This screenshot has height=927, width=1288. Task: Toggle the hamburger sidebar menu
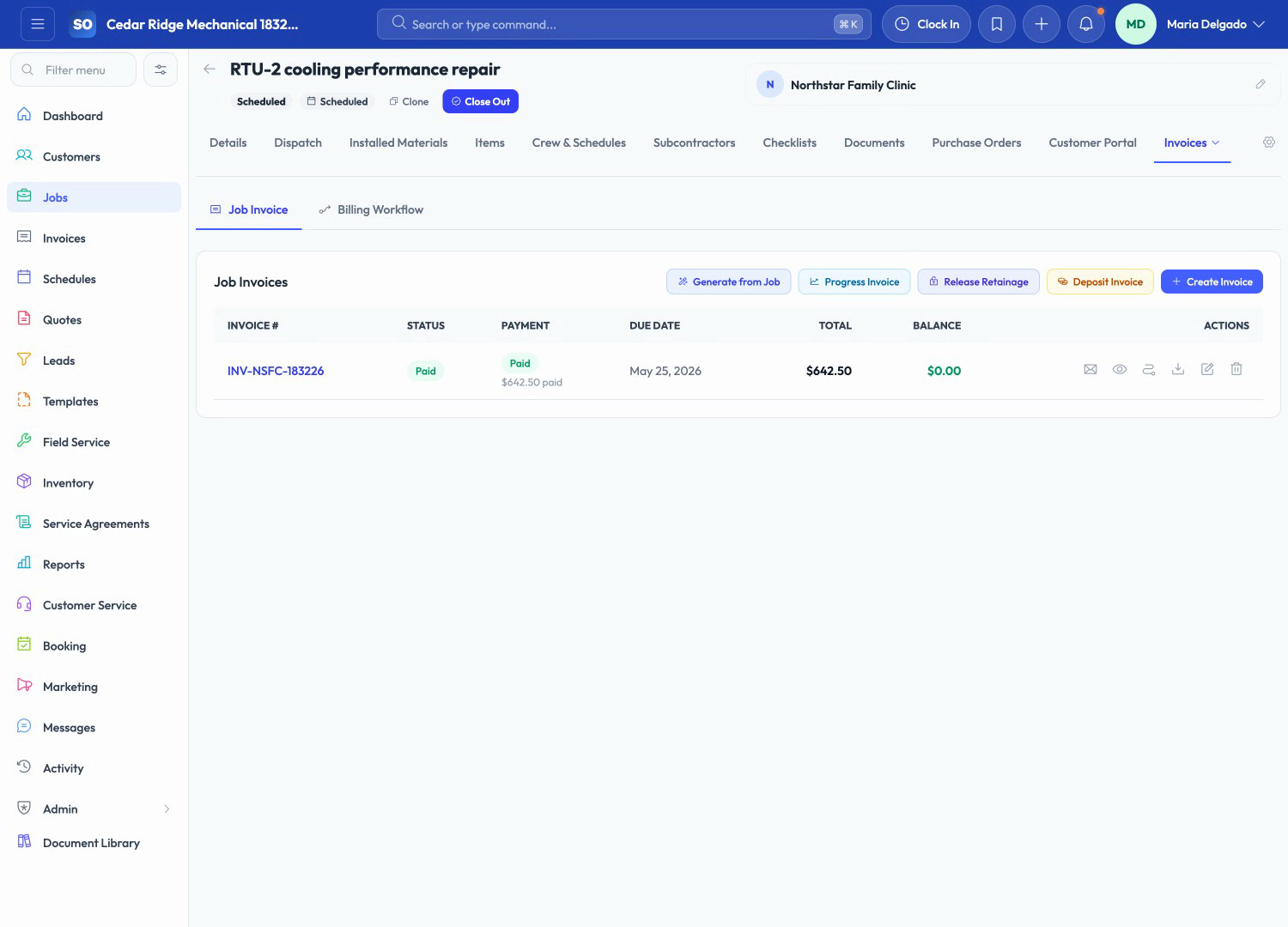coord(38,24)
